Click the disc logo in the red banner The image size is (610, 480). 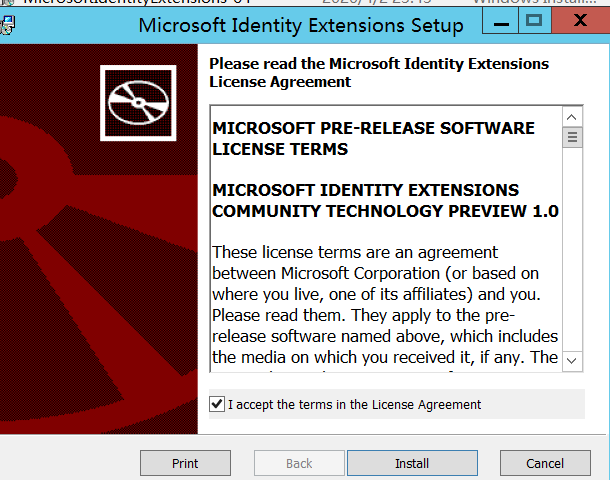(138, 103)
